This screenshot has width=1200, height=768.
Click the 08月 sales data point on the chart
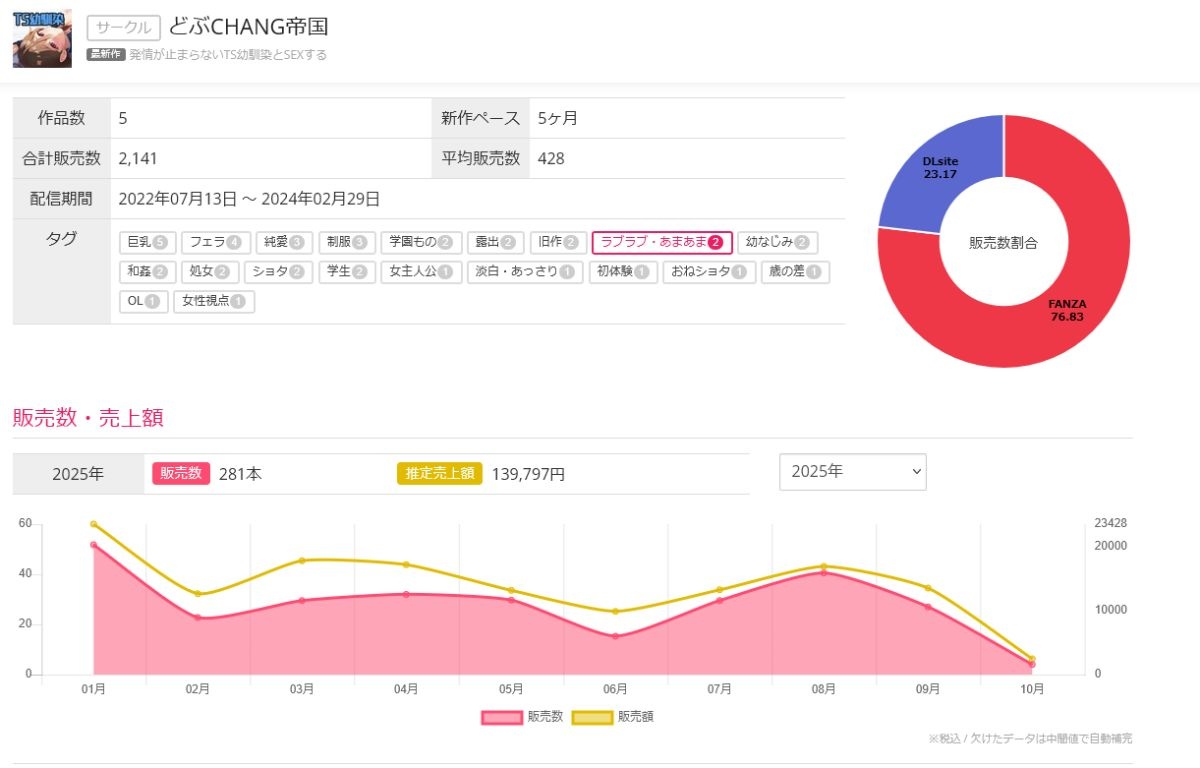tap(823, 572)
